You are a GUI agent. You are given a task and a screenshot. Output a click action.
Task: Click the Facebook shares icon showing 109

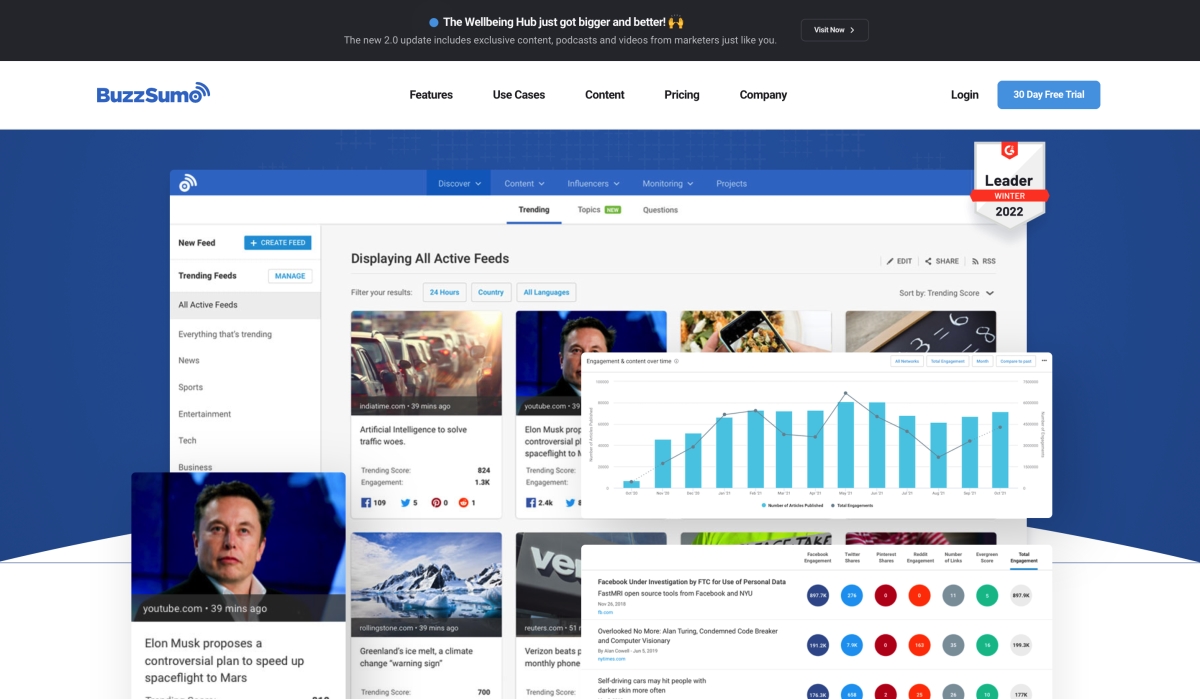(366, 502)
